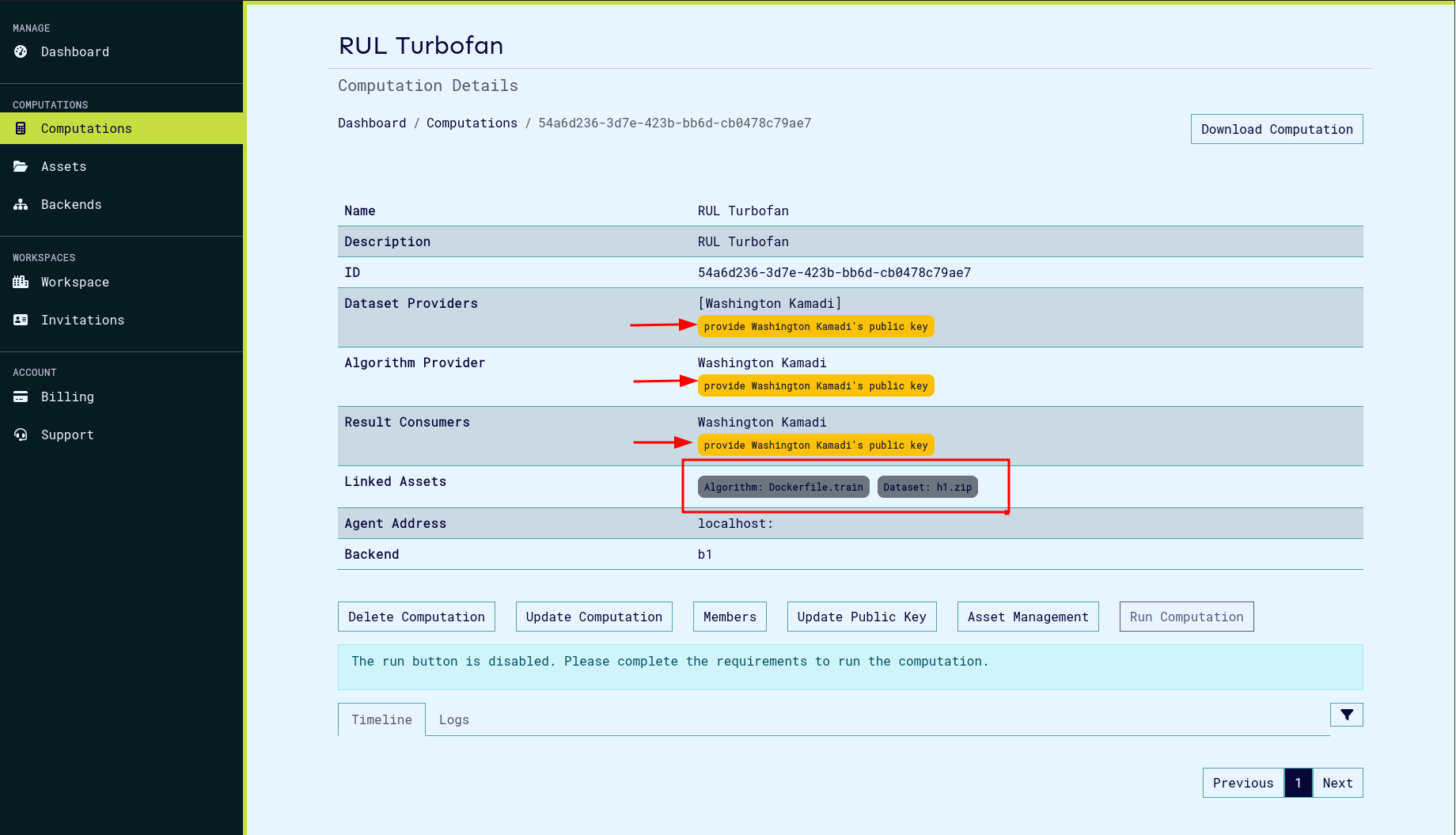Switch to the Logs tab
The image size is (1456, 835).
click(454, 719)
